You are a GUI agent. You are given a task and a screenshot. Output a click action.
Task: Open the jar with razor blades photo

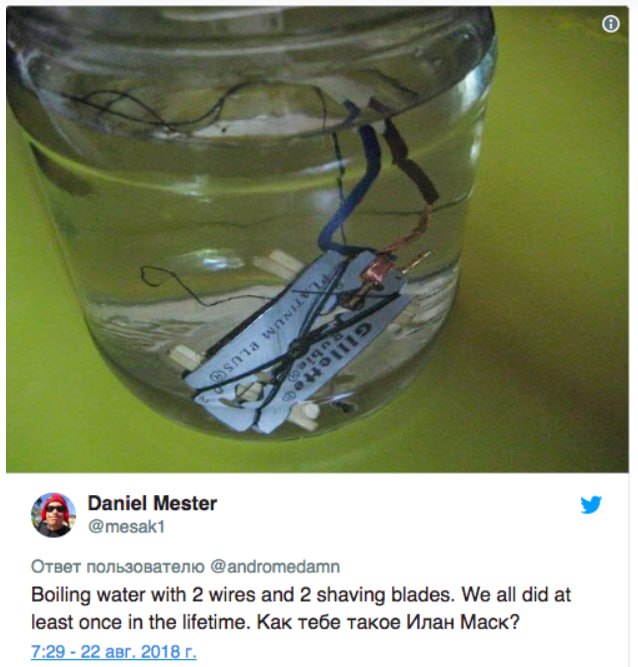coord(317,239)
